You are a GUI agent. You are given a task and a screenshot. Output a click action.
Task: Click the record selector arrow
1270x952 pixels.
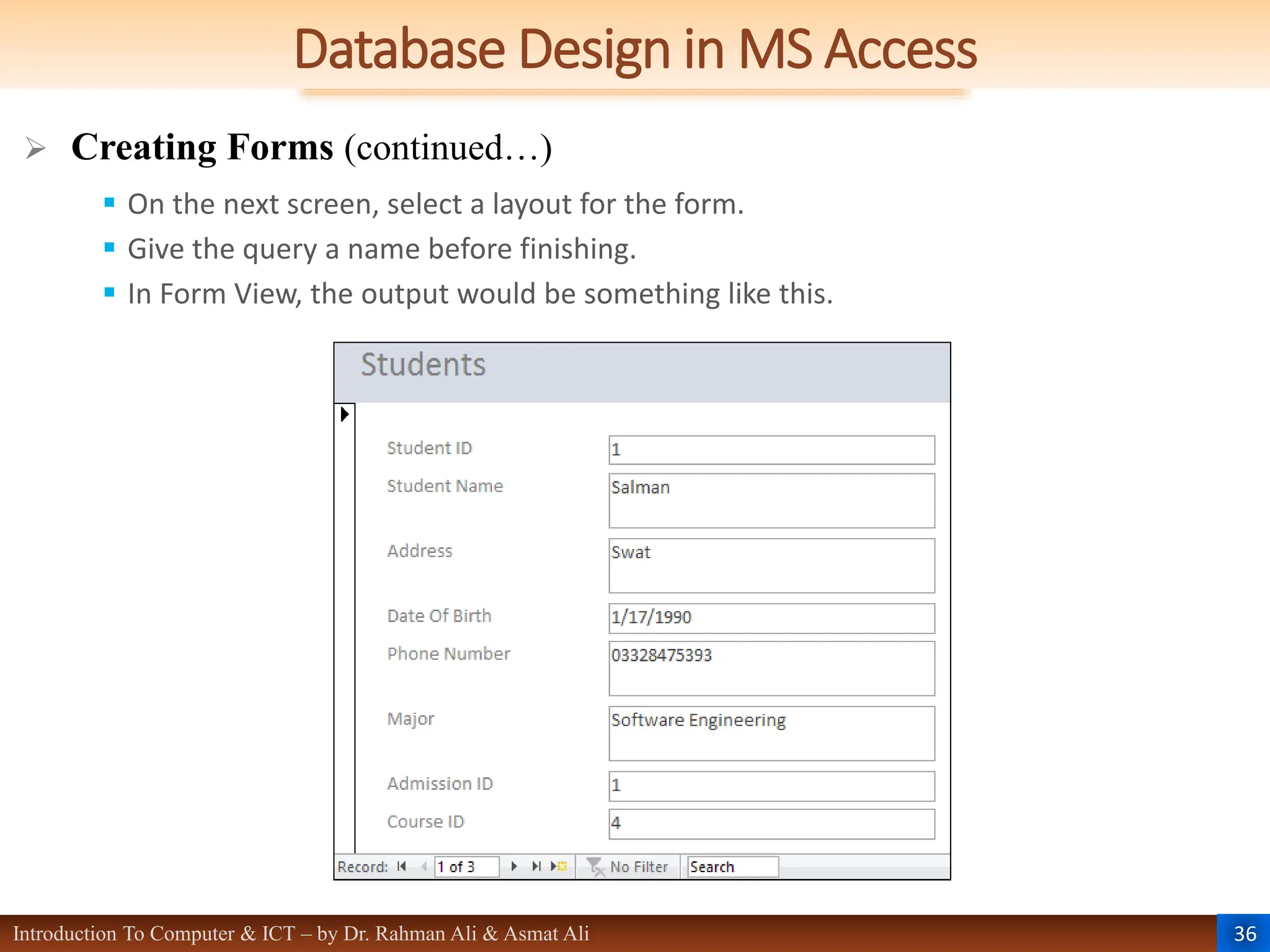click(345, 414)
